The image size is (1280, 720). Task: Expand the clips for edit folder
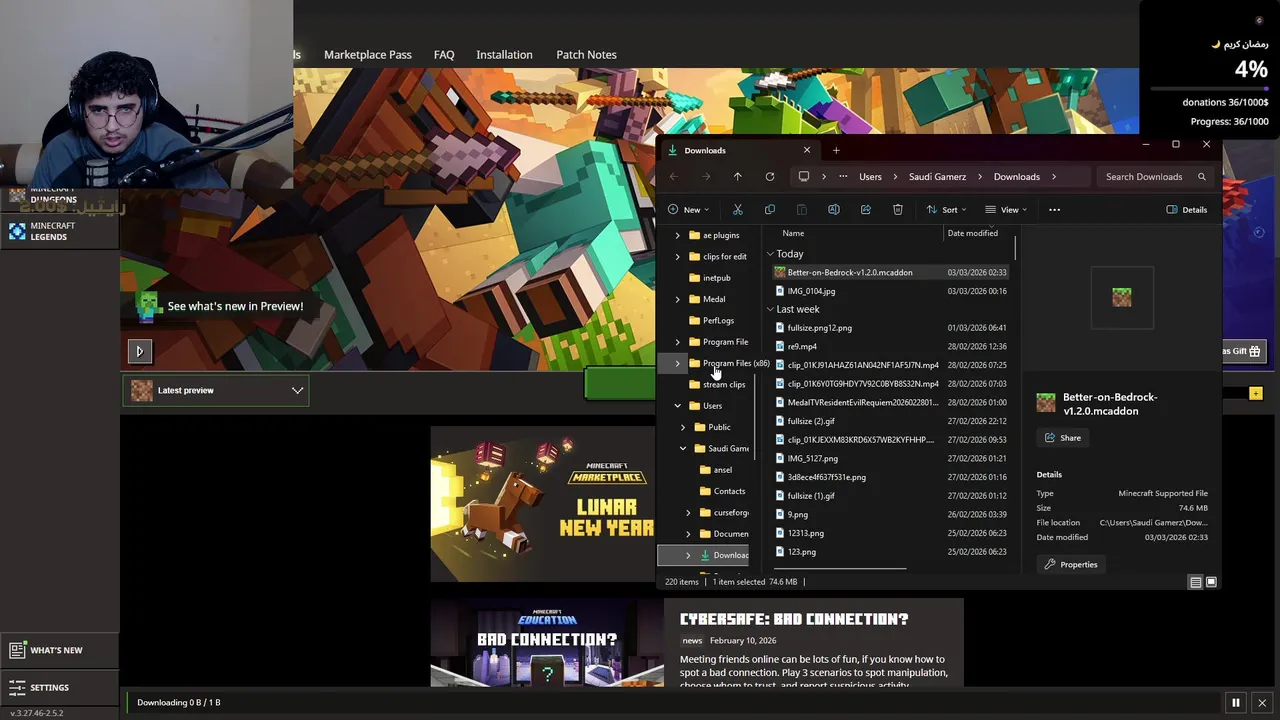coord(678,257)
